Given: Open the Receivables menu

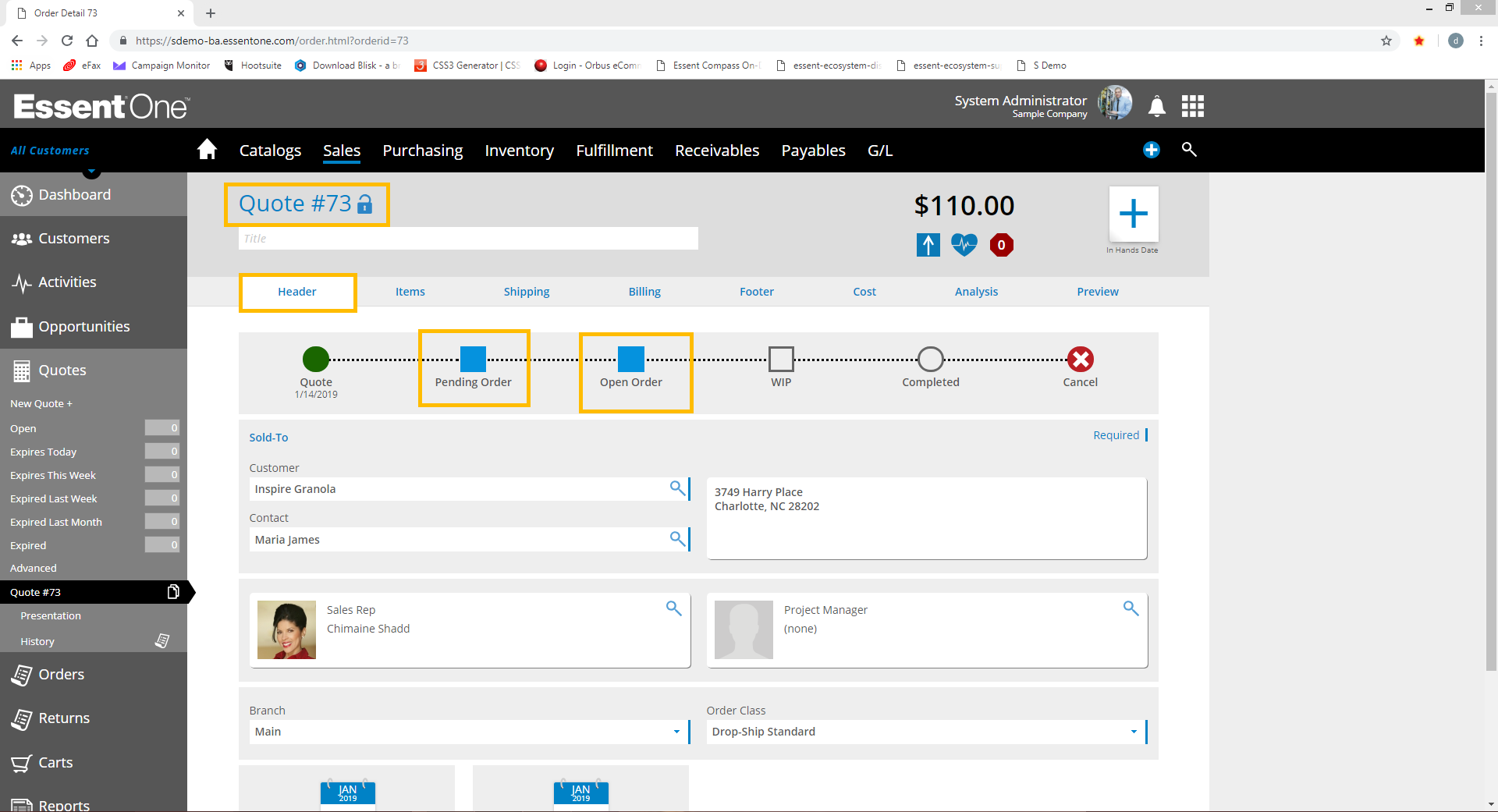Looking at the screenshot, I should pos(717,151).
